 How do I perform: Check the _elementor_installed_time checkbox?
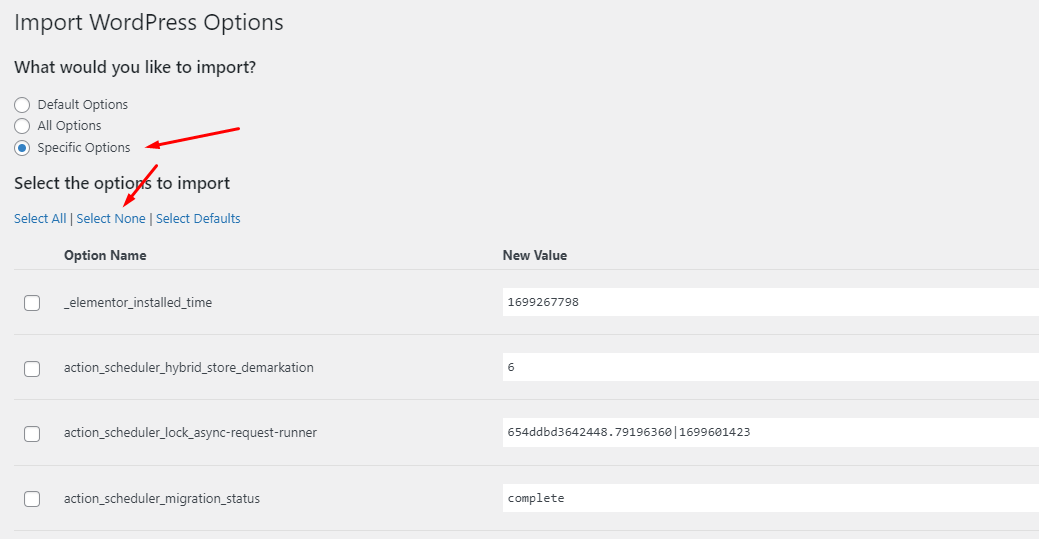coord(32,303)
